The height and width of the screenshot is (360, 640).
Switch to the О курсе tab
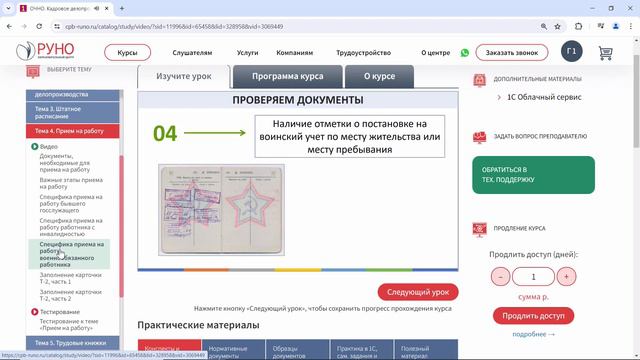pos(379,76)
